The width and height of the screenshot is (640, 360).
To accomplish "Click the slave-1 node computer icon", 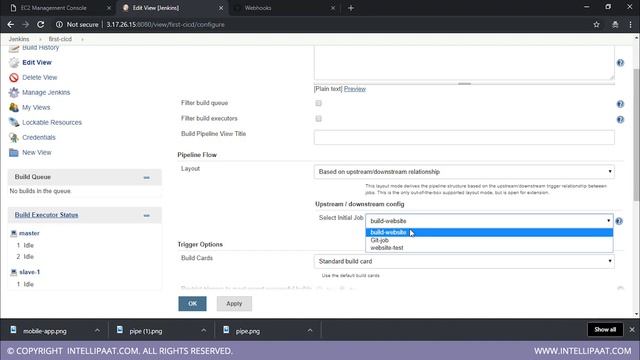I will coord(13,272).
